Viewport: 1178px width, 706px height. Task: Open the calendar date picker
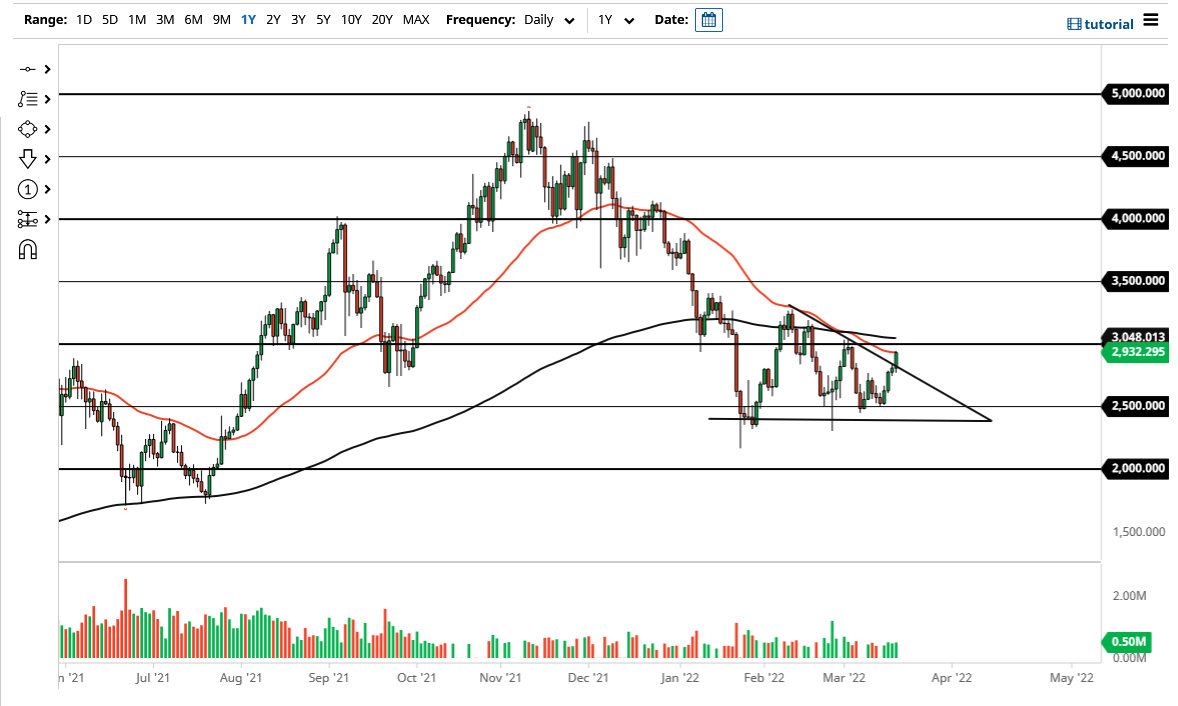tap(709, 19)
